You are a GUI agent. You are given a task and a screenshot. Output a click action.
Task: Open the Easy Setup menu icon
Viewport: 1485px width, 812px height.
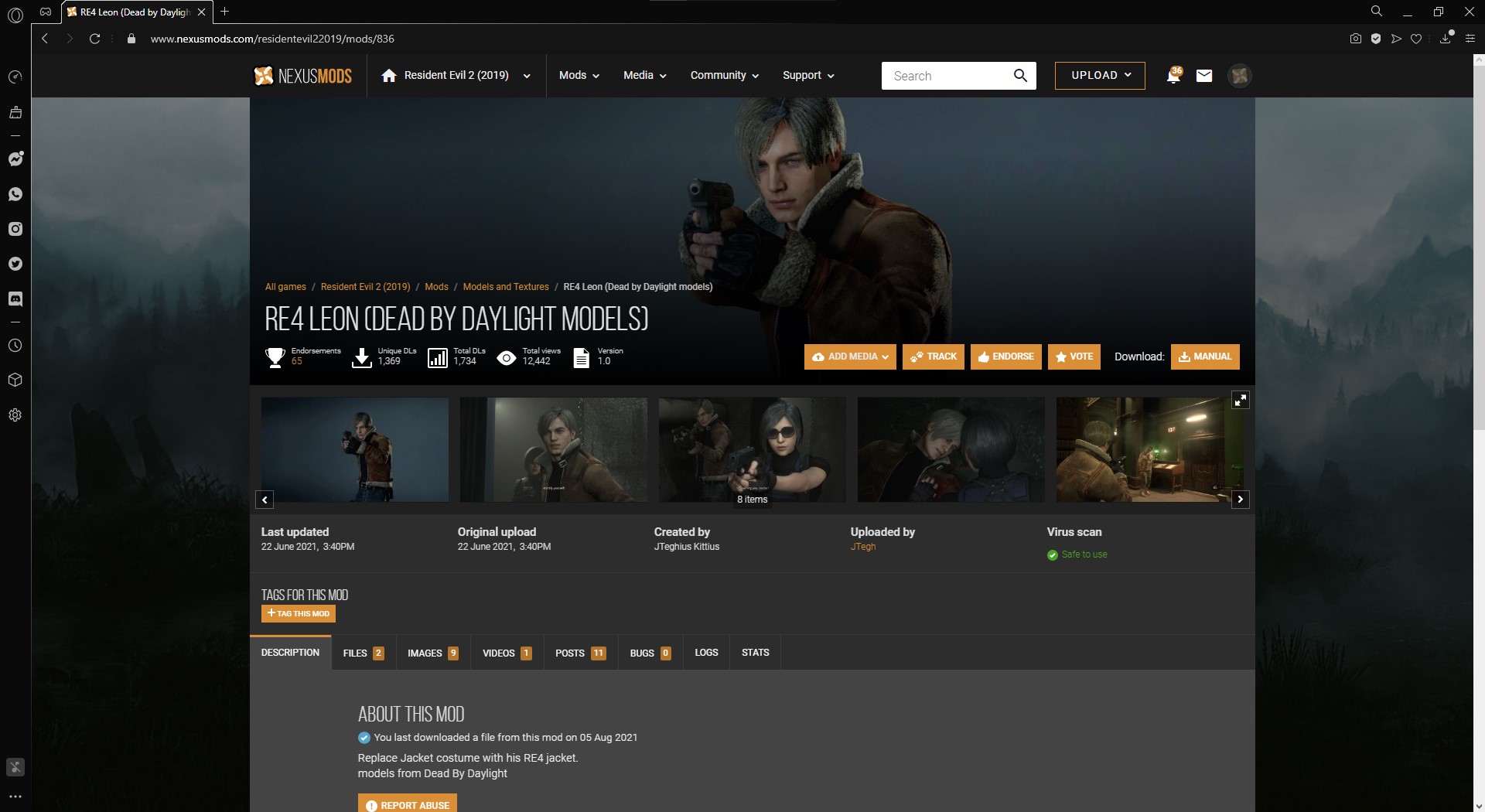[1470, 39]
